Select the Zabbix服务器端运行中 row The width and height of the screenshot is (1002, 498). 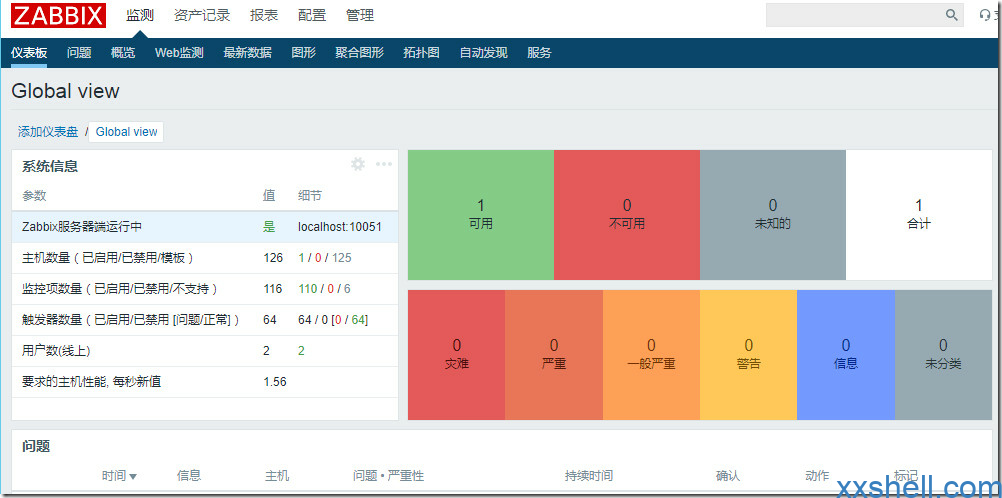click(204, 227)
